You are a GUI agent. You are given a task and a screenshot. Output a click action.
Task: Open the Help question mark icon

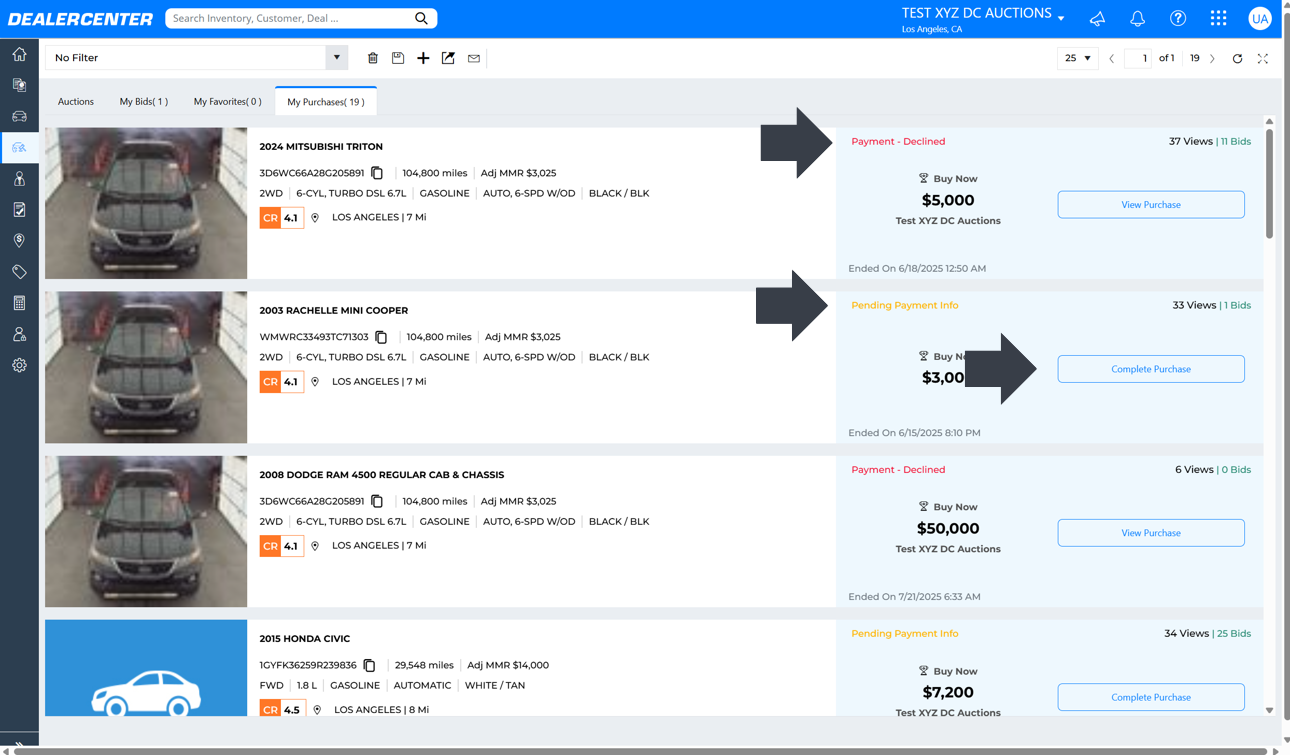1178,18
